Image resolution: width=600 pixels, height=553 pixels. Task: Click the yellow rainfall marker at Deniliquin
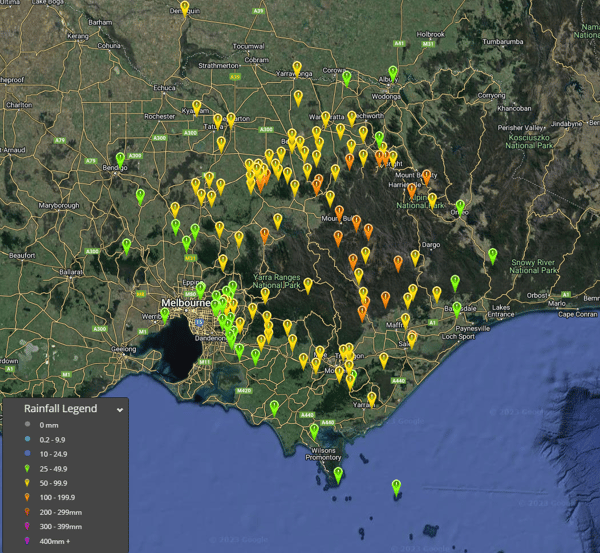[185, 8]
